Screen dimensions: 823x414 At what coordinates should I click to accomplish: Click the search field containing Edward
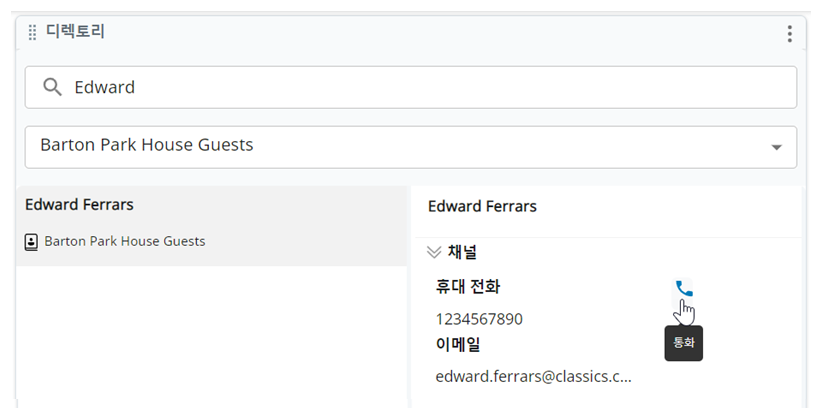410,87
